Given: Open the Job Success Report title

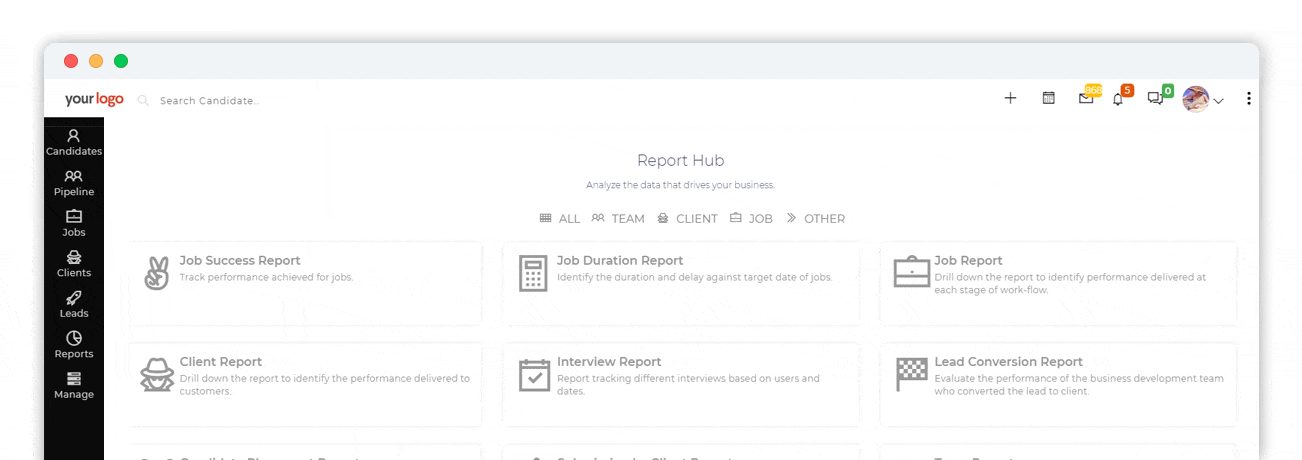Looking at the screenshot, I should [x=240, y=260].
